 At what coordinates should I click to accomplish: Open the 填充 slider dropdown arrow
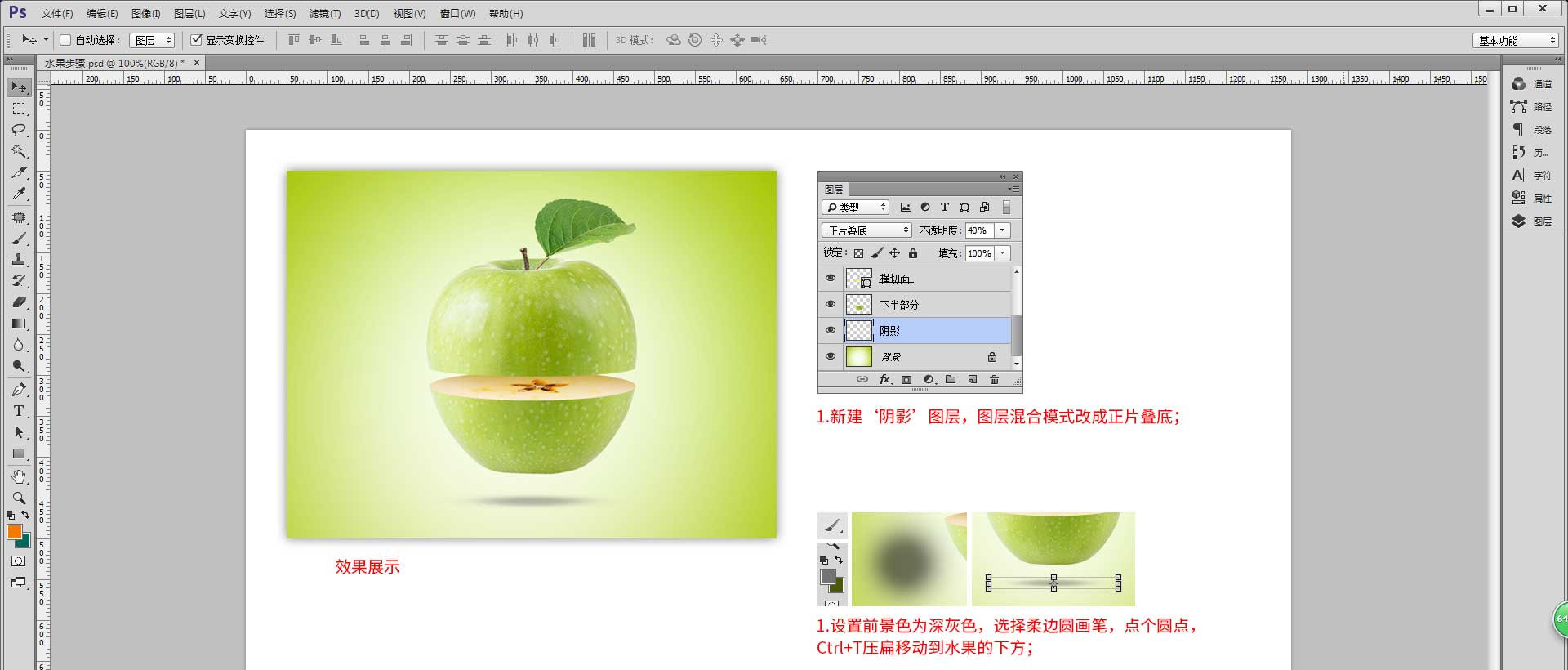point(1003,253)
